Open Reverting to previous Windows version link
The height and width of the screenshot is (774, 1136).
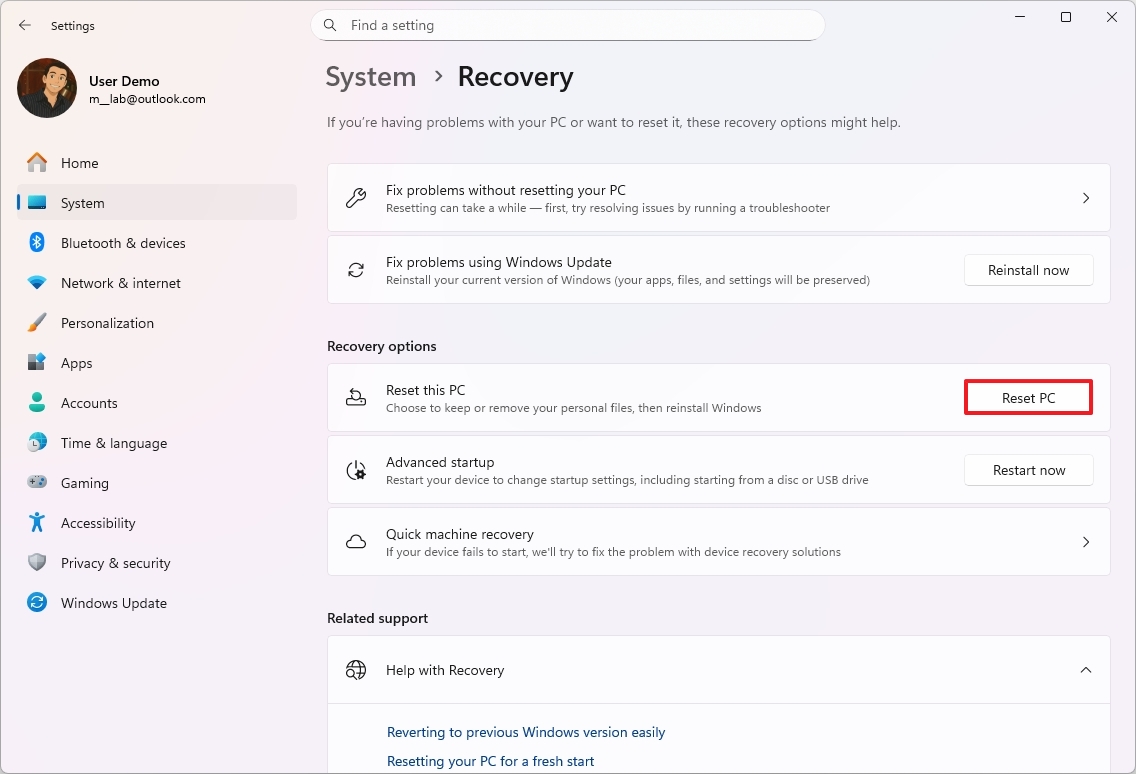(x=526, y=732)
